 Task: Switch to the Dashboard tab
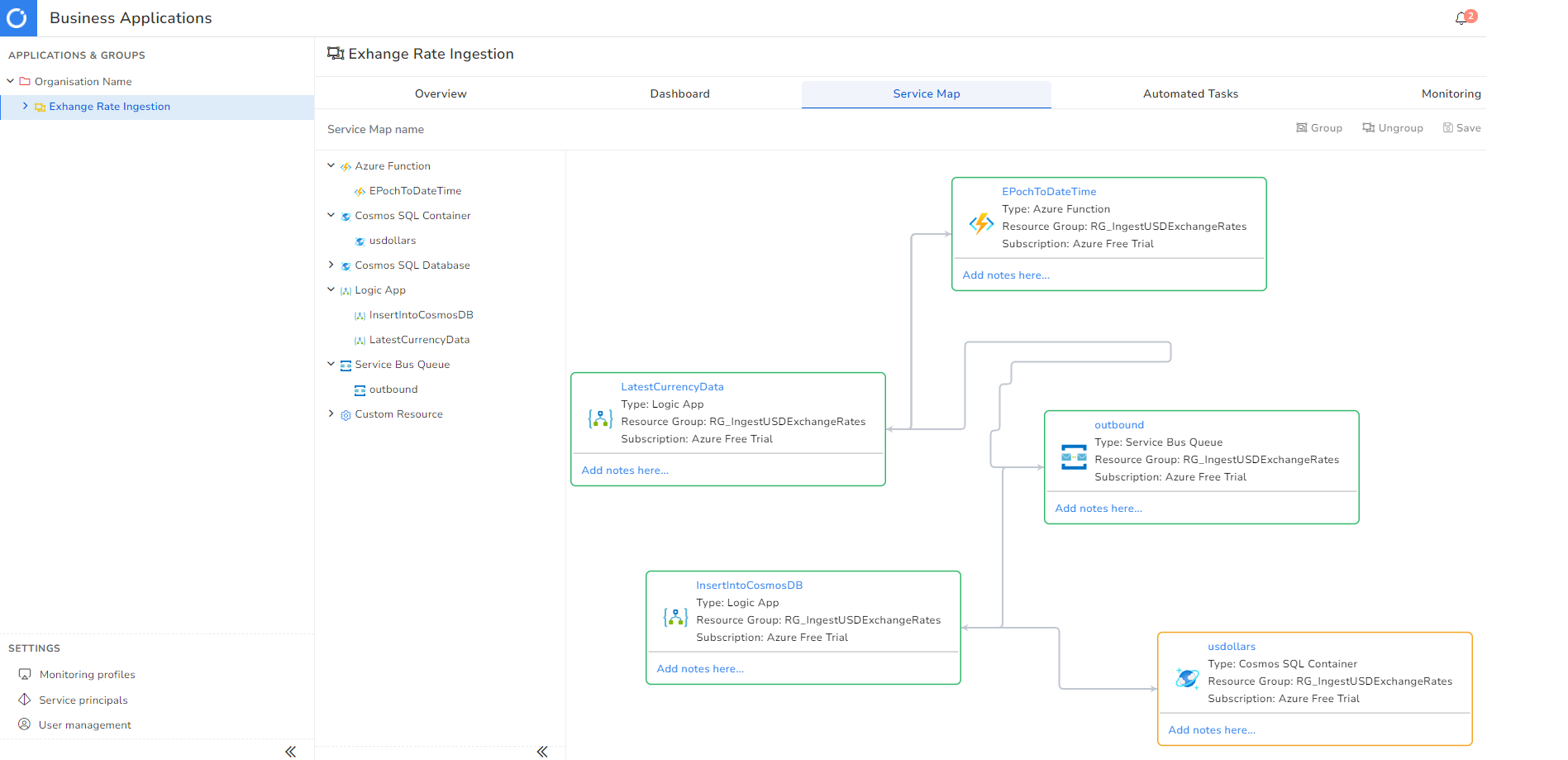tap(679, 93)
